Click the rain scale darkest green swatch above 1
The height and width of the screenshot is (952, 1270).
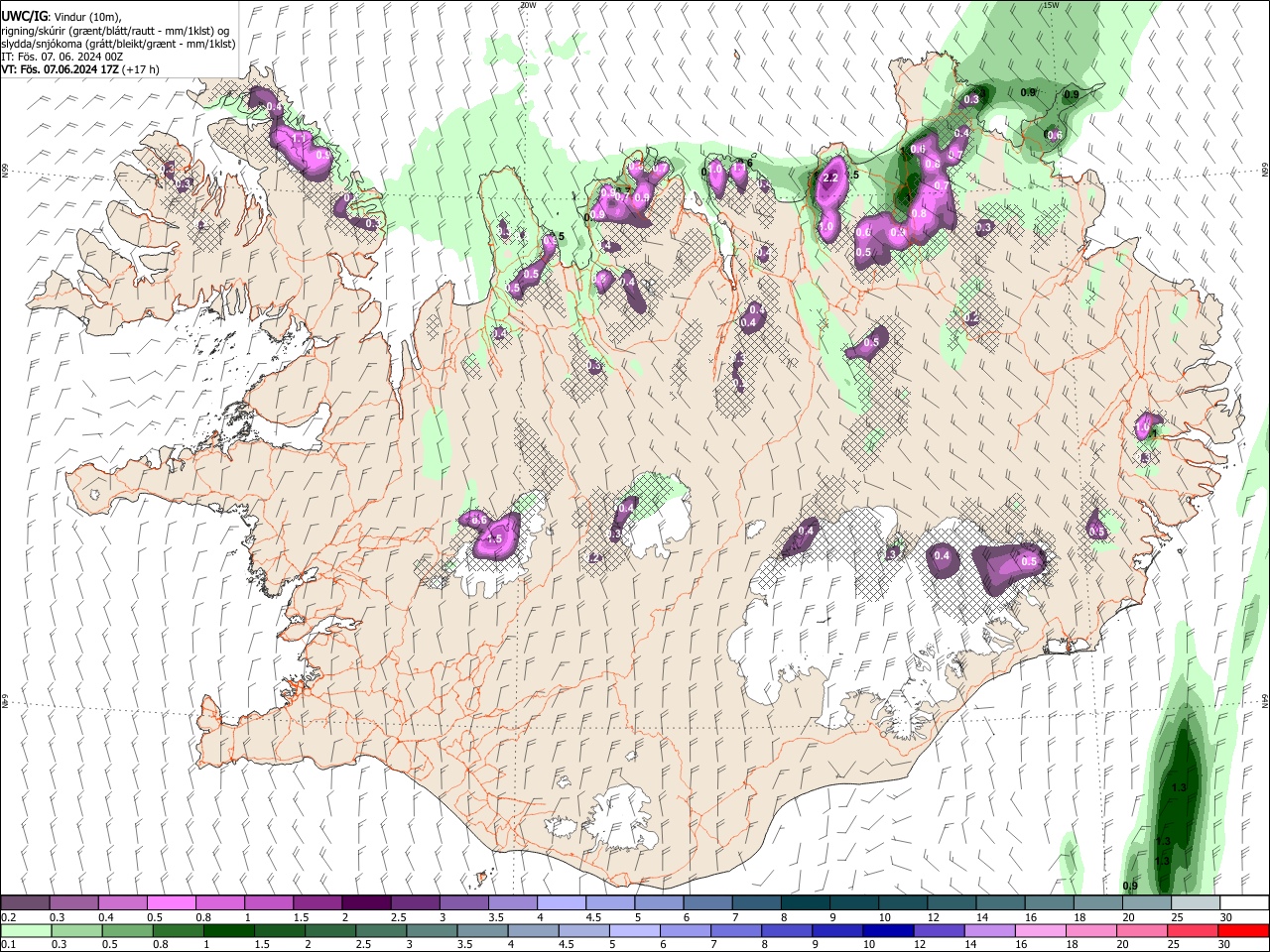coord(228,930)
